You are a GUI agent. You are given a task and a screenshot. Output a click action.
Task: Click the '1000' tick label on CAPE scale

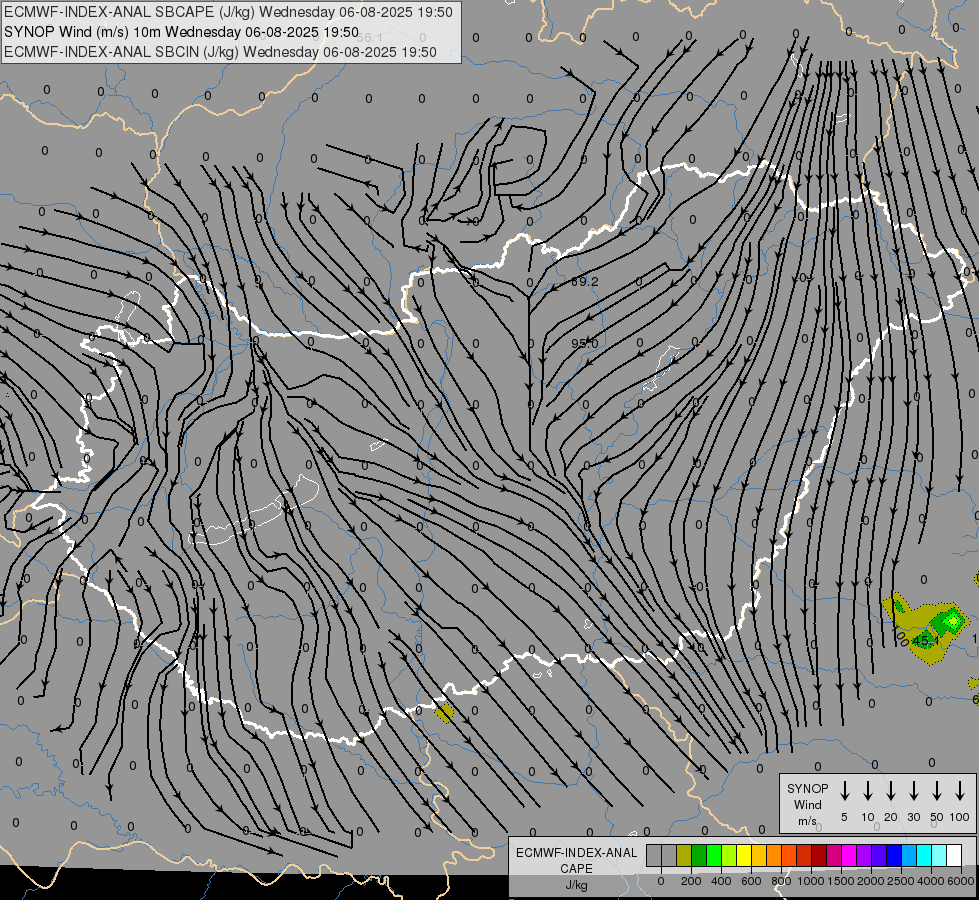[810, 881]
